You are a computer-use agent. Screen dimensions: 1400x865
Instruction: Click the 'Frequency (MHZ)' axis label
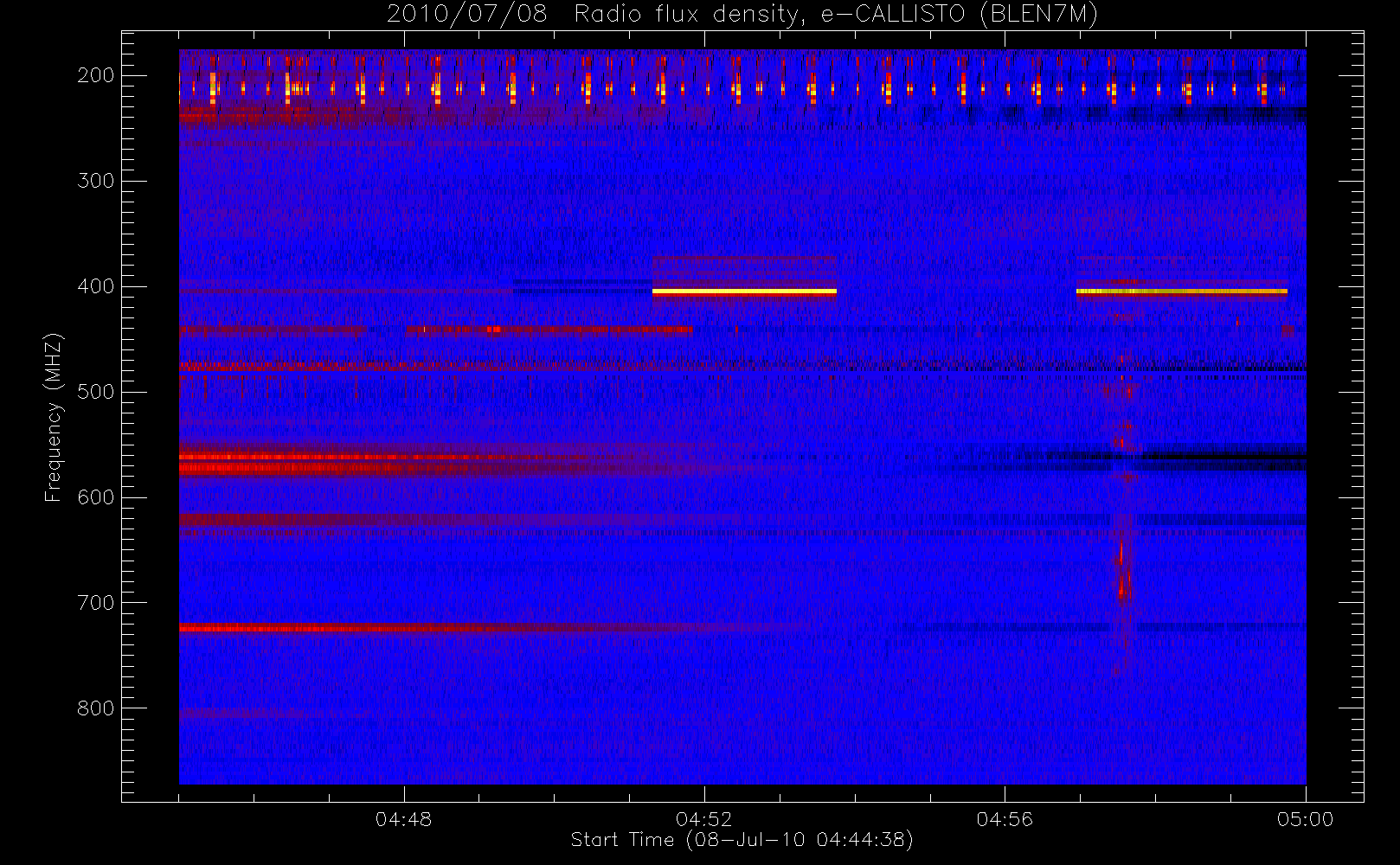[54, 417]
